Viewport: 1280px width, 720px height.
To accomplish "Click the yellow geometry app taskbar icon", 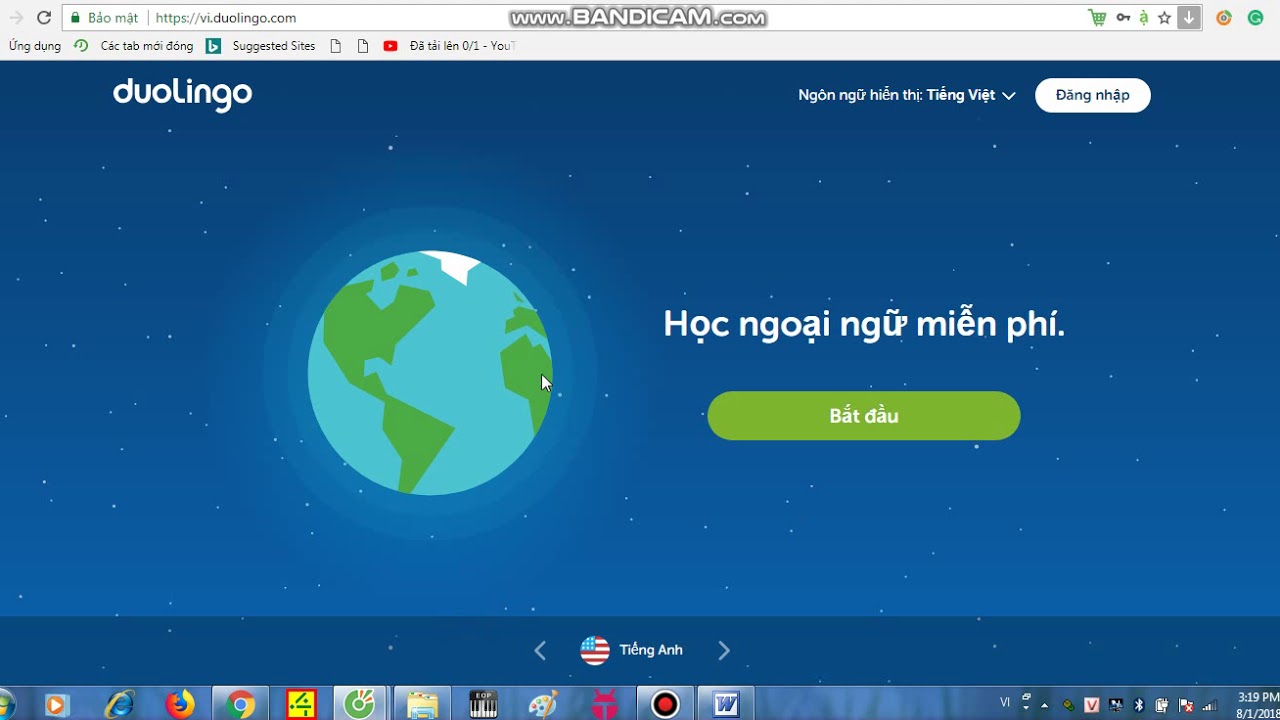I will (301, 704).
